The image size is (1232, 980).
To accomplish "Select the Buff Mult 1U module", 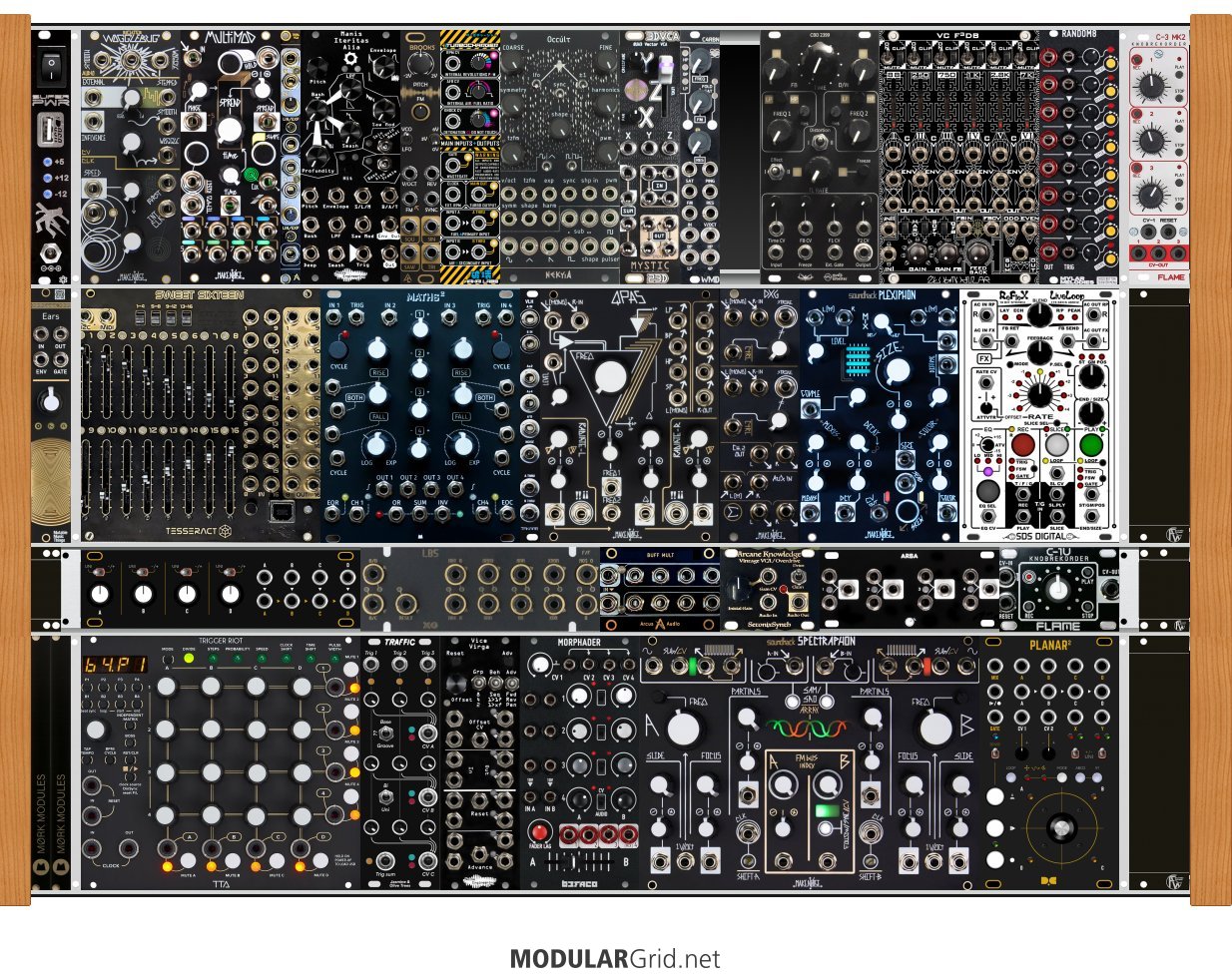I will coord(660,589).
